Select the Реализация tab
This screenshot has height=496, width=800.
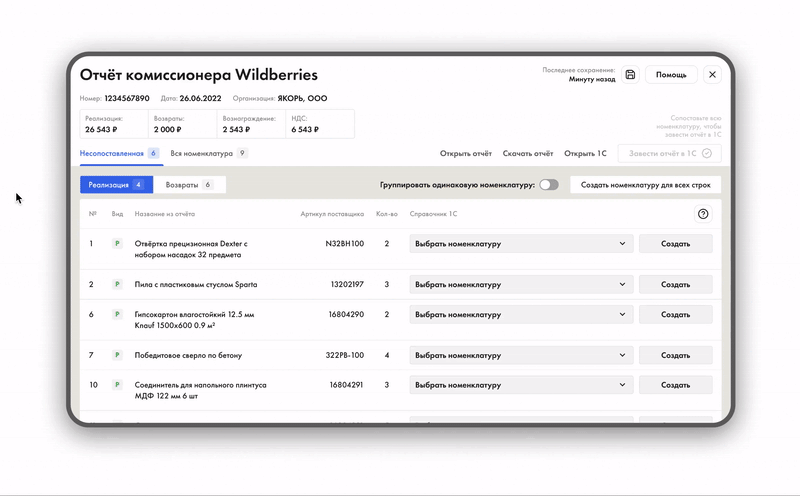coord(116,185)
